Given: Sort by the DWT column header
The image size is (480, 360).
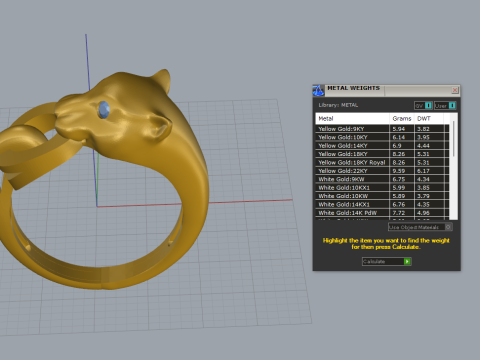Looking at the screenshot, I should [429, 119].
